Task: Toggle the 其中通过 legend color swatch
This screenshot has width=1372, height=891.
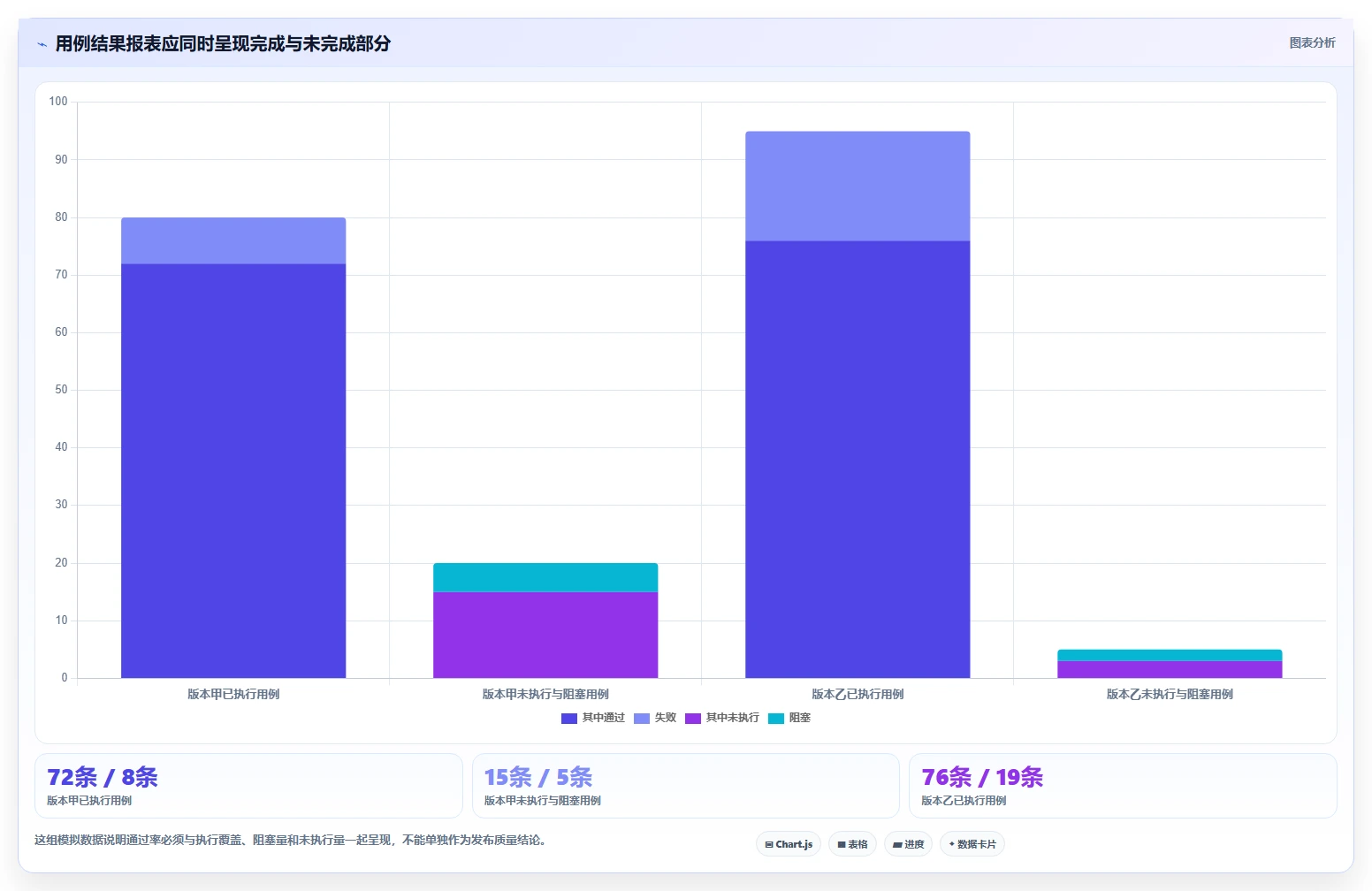Action: [569, 718]
